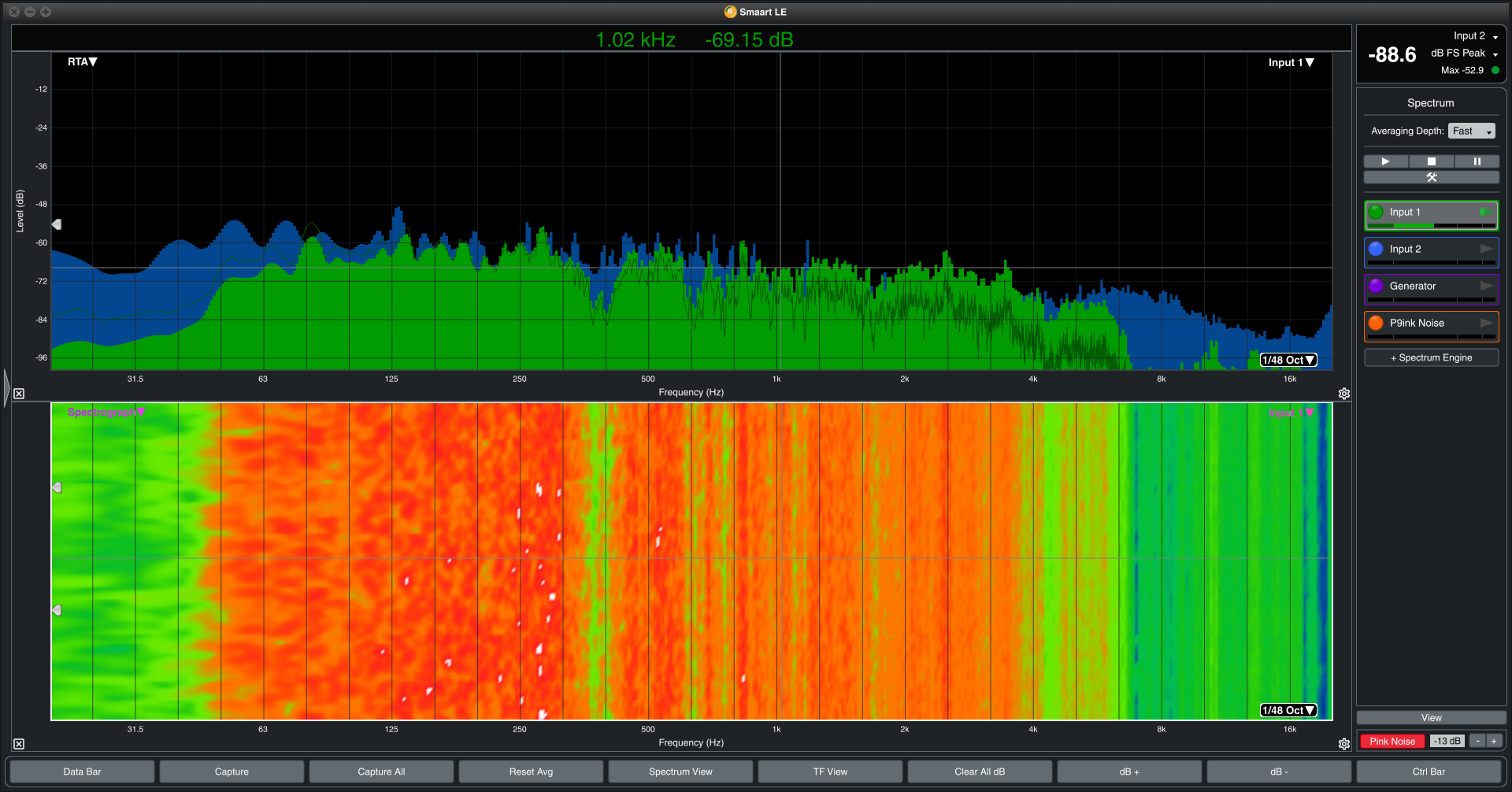Screen dimensions: 1512x792
Task: Click the RTA level threshold arrow marker
Action: pos(57,224)
